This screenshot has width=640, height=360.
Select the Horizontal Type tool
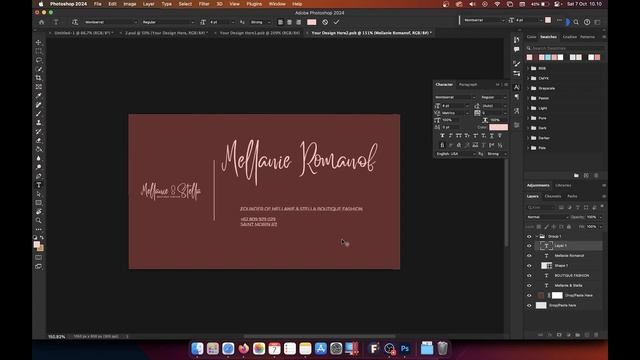coord(39,185)
